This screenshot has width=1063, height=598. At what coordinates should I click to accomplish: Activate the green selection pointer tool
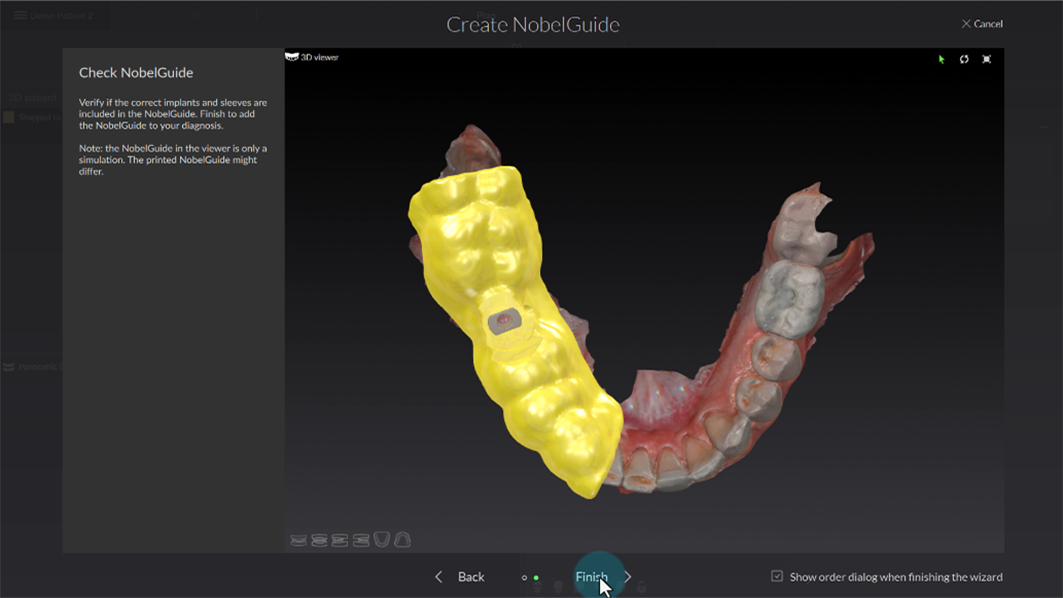tap(941, 59)
